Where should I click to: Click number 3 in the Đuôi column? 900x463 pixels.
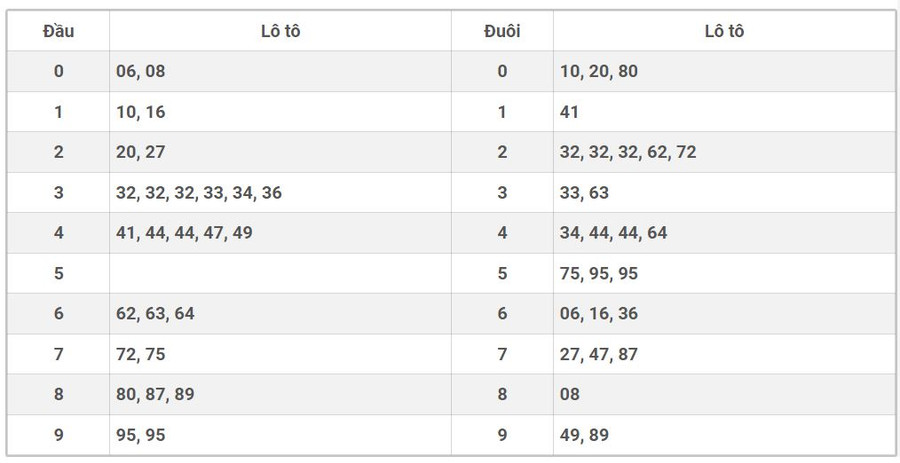click(502, 193)
